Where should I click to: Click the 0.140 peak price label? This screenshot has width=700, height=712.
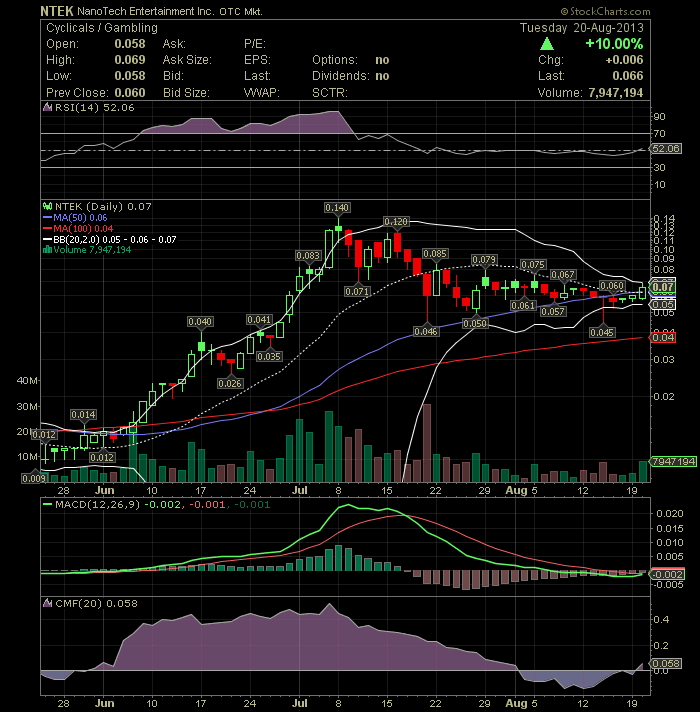pyautogui.click(x=337, y=208)
